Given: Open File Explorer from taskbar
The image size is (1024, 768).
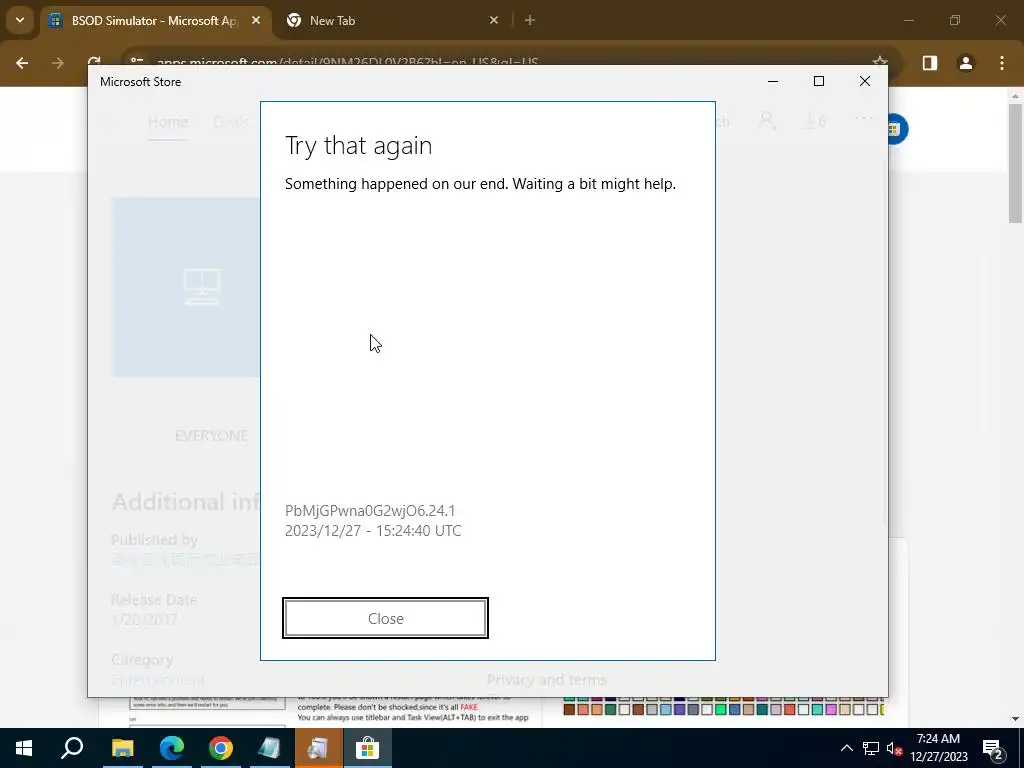Looking at the screenshot, I should point(122,748).
